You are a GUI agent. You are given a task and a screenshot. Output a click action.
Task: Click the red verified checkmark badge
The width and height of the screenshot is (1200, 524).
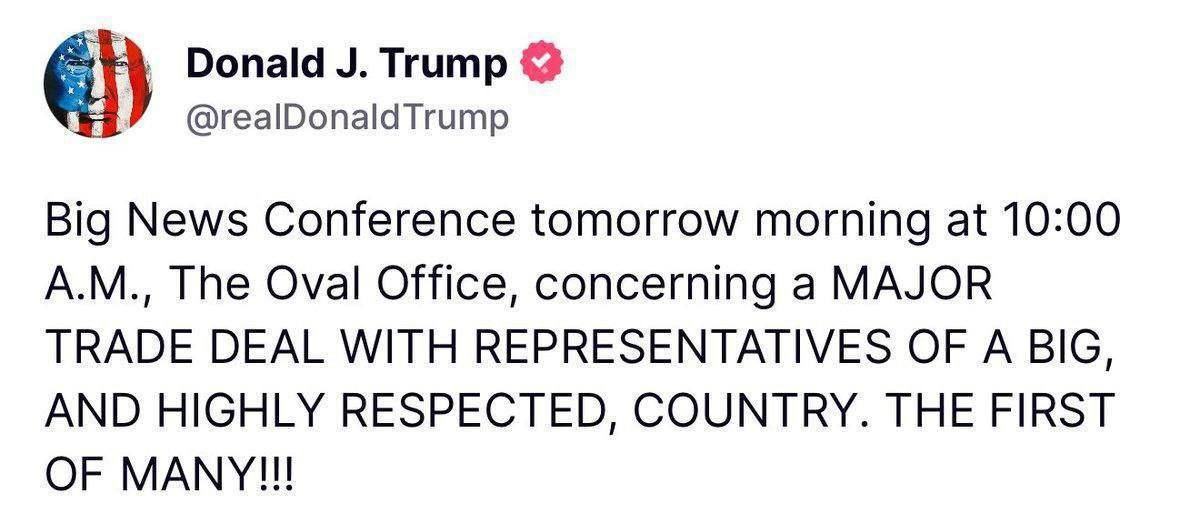[x=543, y=64]
